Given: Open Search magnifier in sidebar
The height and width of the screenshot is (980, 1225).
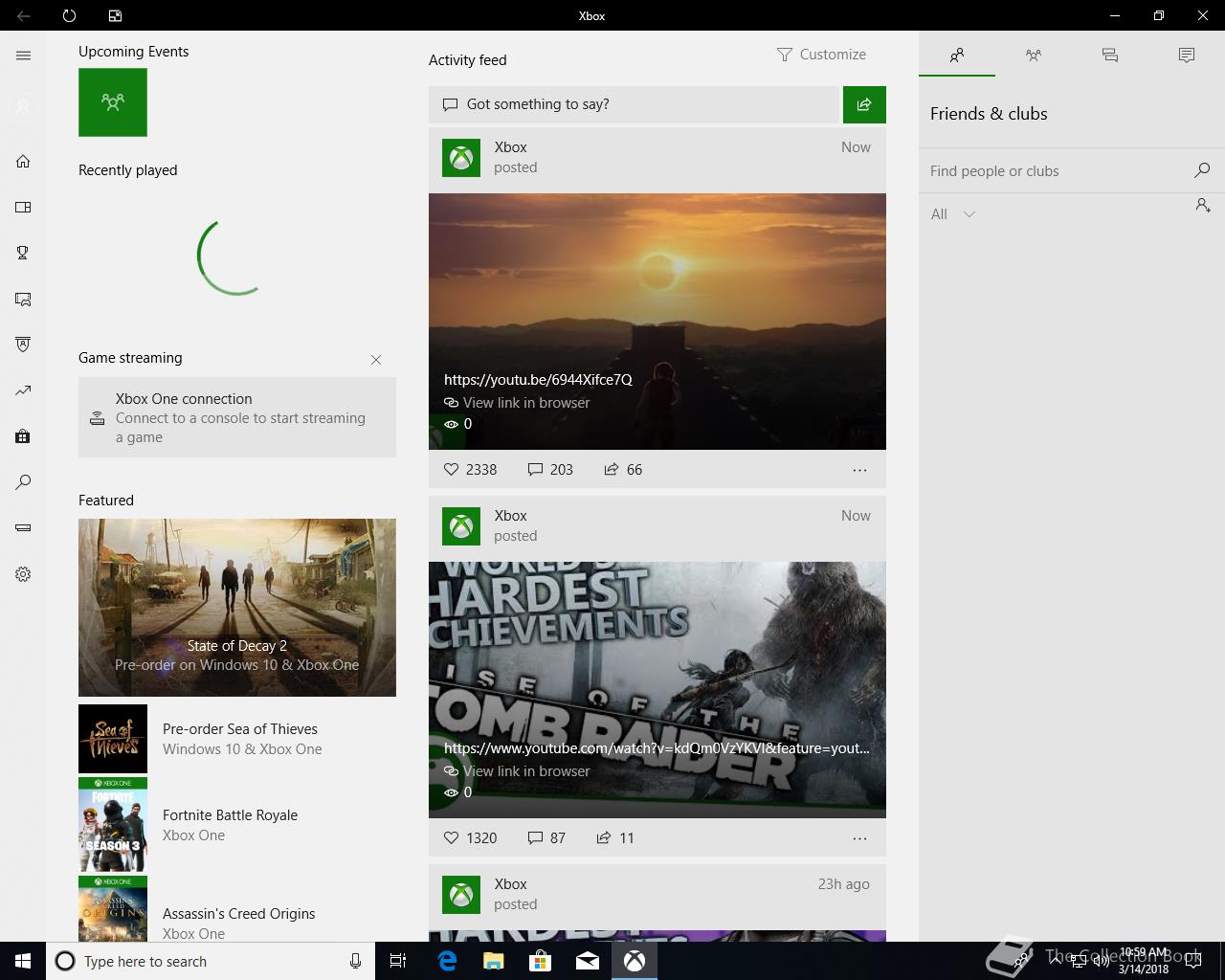Looking at the screenshot, I should 23,482.
